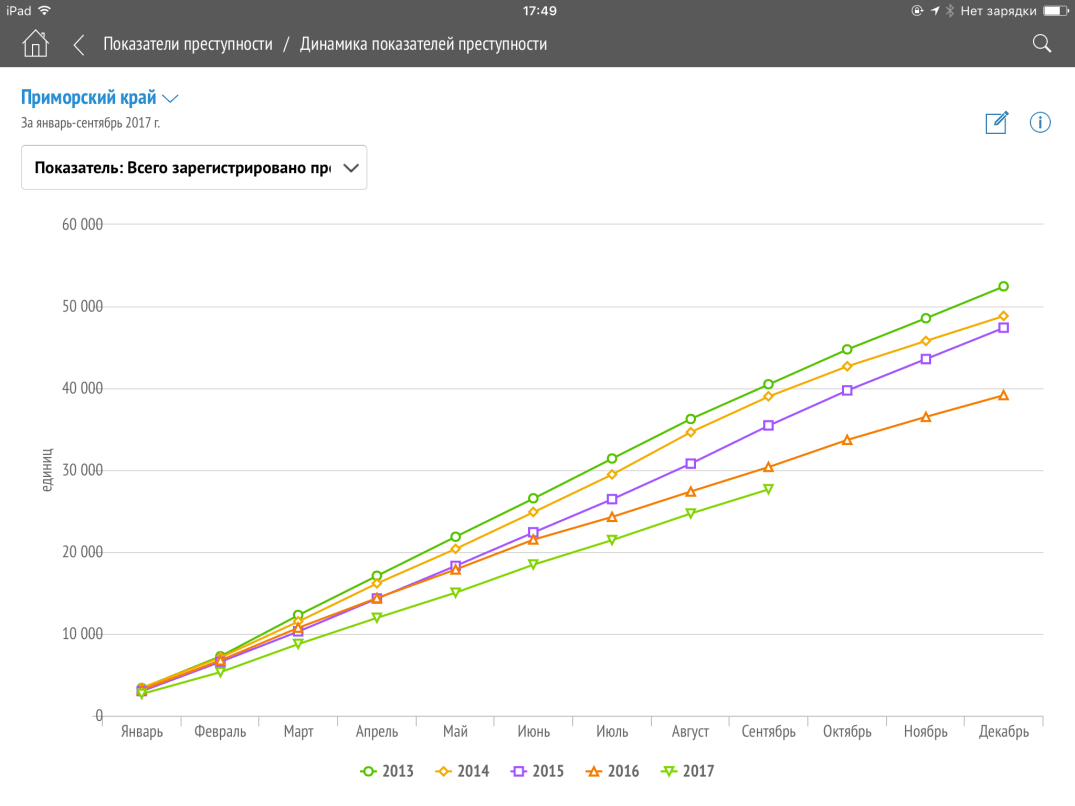The image size is (1075, 806).
Task: Tap the 2013 December data point
Action: click(x=1003, y=286)
